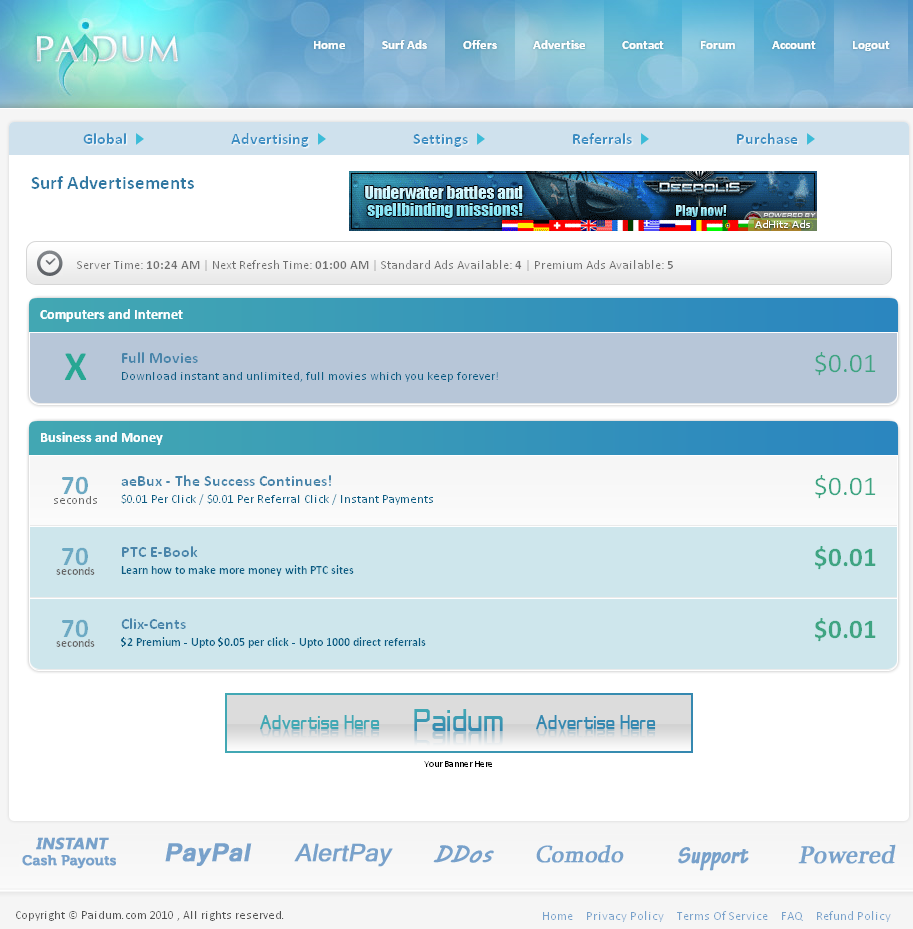The image size is (913, 929).
Task: Click the AlertPay logo in footer
Action: (x=344, y=854)
